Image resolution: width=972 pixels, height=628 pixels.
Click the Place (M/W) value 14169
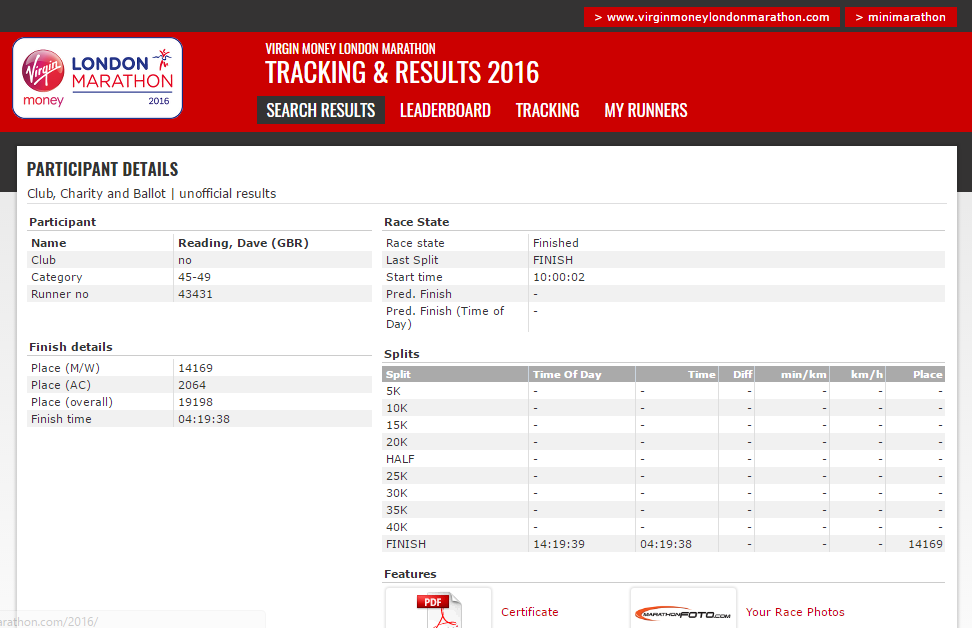195,368
